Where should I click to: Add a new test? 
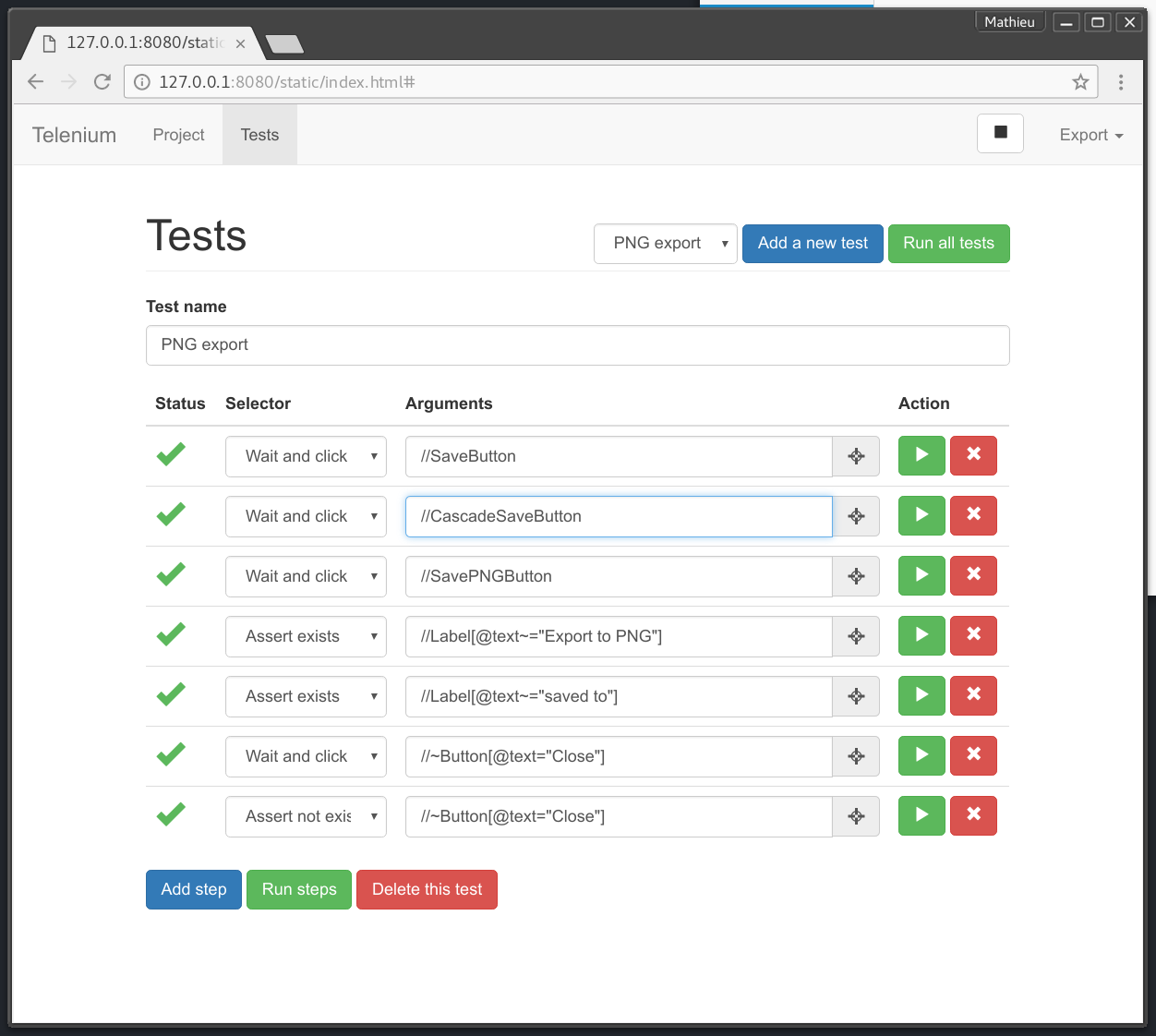point(813,243)
